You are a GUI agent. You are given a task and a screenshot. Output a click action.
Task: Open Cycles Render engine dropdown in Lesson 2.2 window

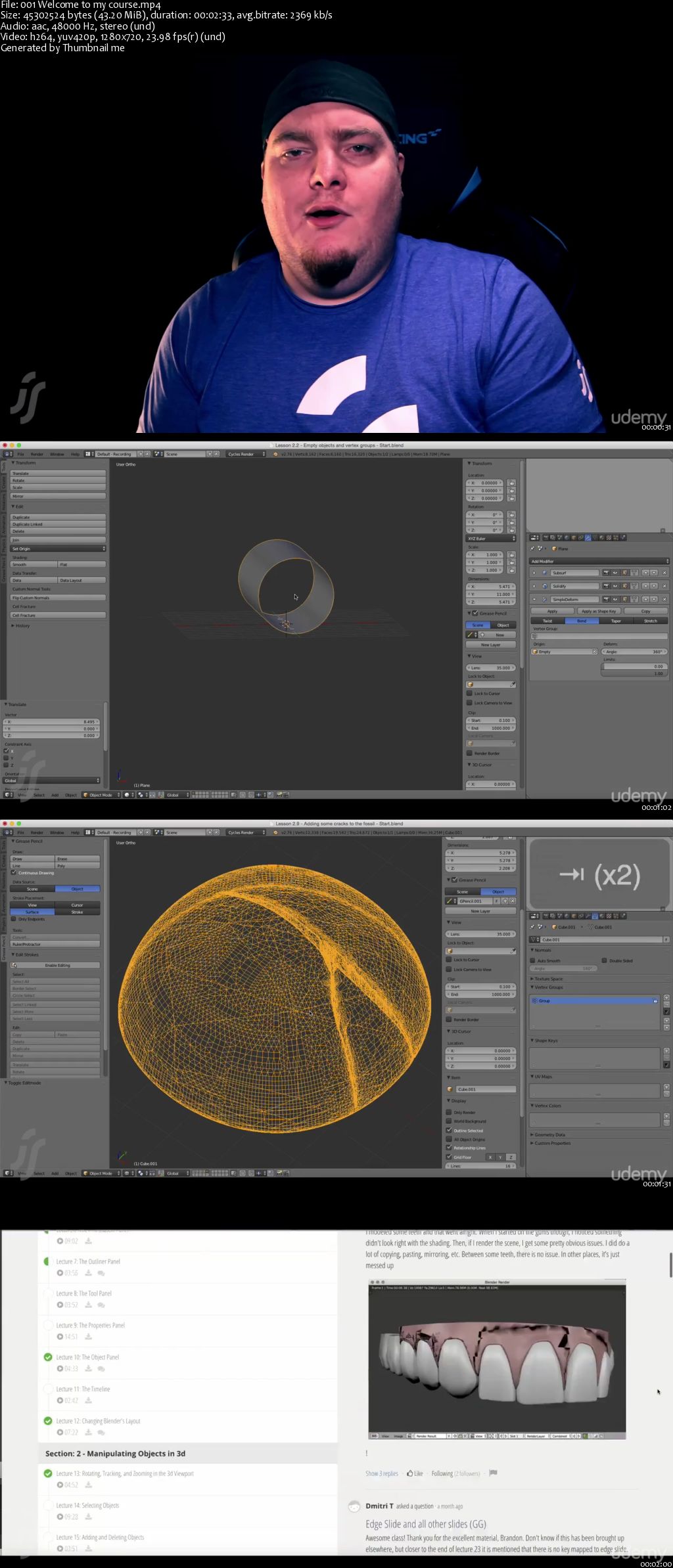click(x=246, y=454)
